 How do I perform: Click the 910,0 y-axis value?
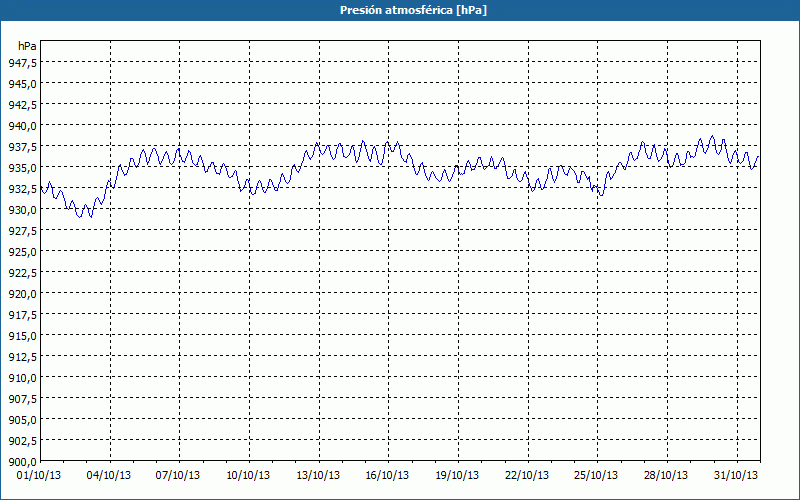click(x=22, y=378)
